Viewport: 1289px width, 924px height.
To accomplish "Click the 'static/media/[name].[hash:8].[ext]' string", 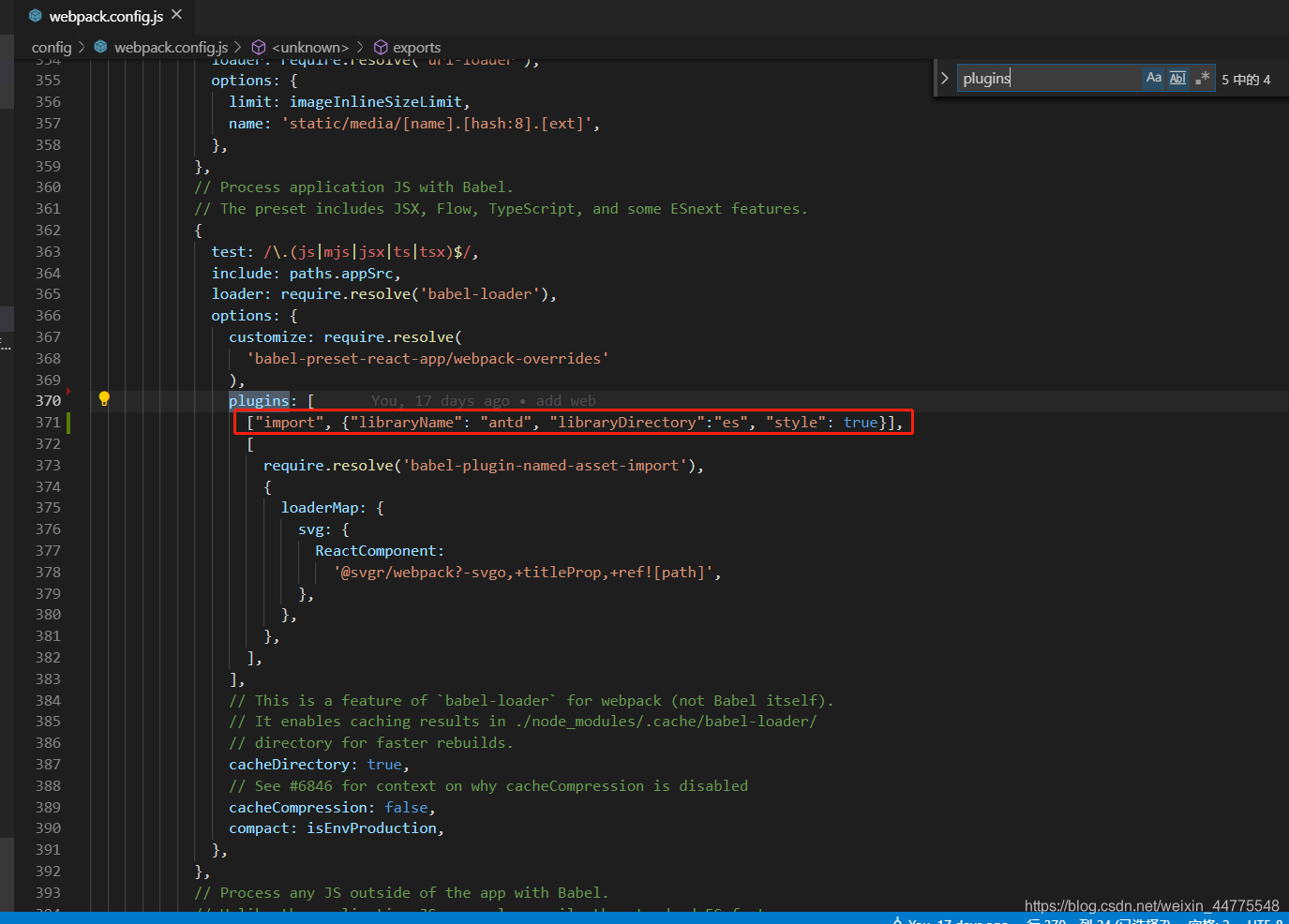I will coord(436,123).
